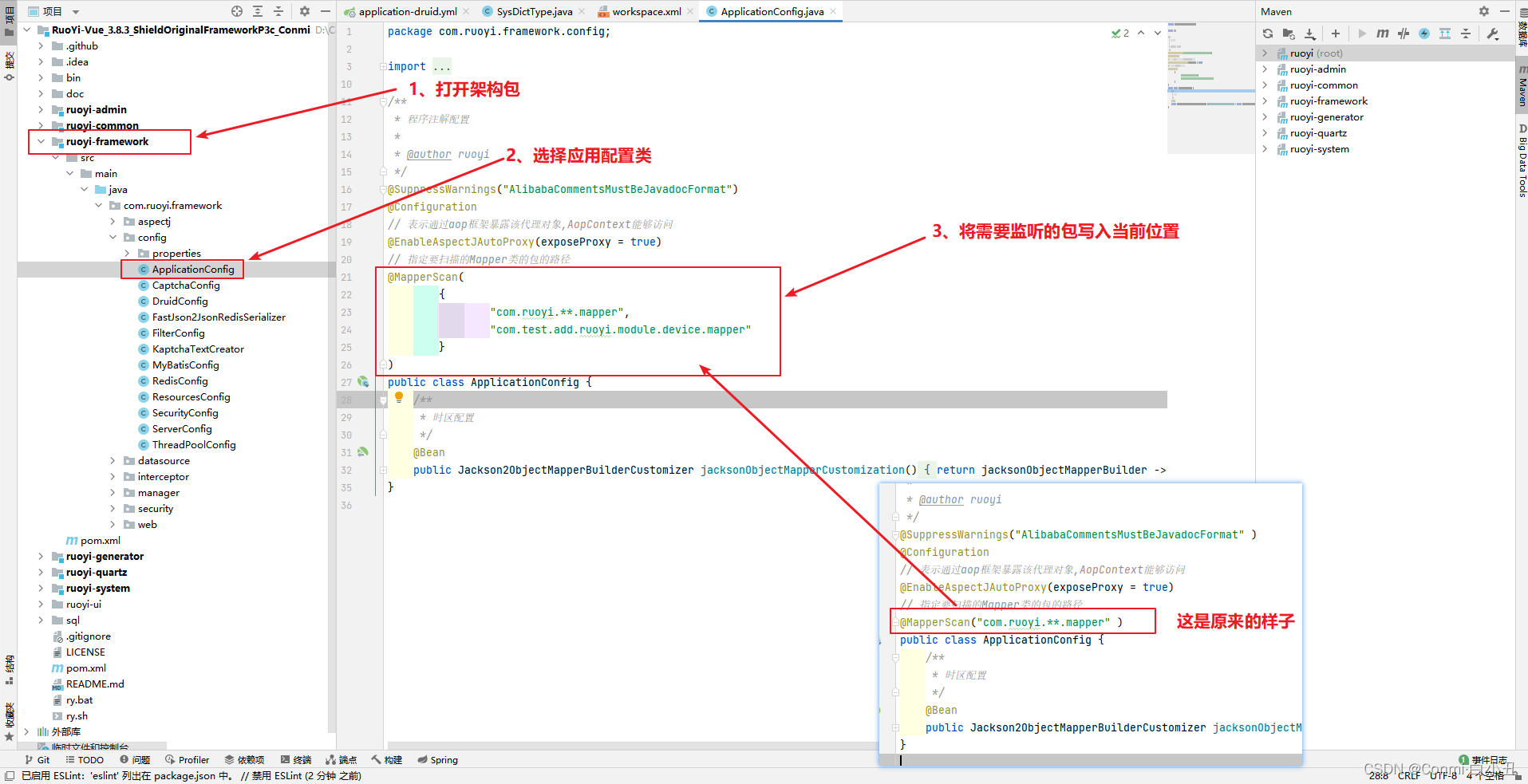Open the inspection widget showing 2 problems
Screen dimensions: 1528x784
pyautogui.click(x=1120, y=33)
